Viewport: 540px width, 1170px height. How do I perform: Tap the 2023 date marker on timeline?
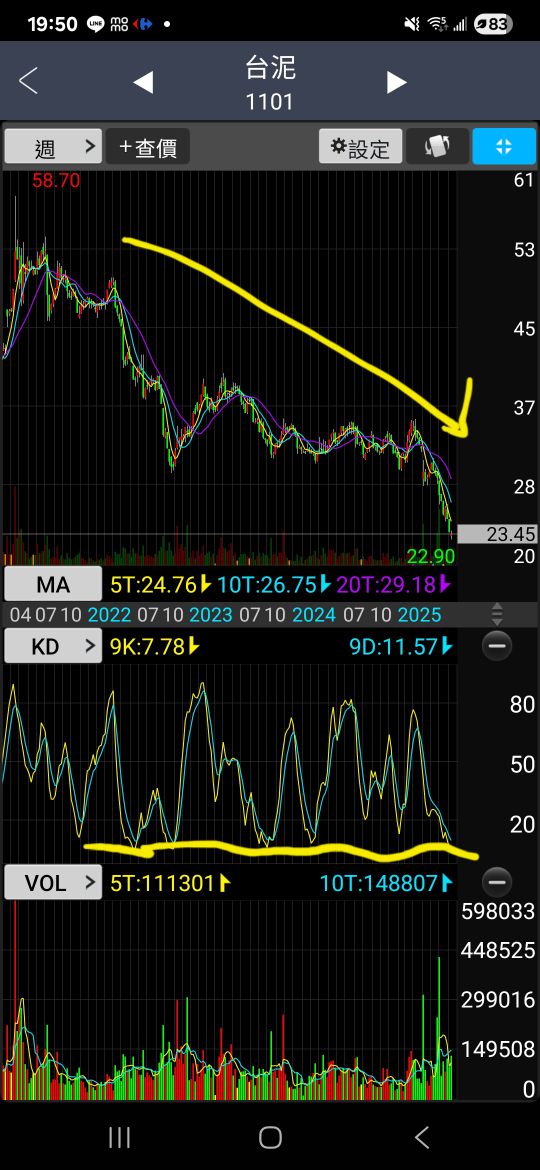(x=211, y=615)
